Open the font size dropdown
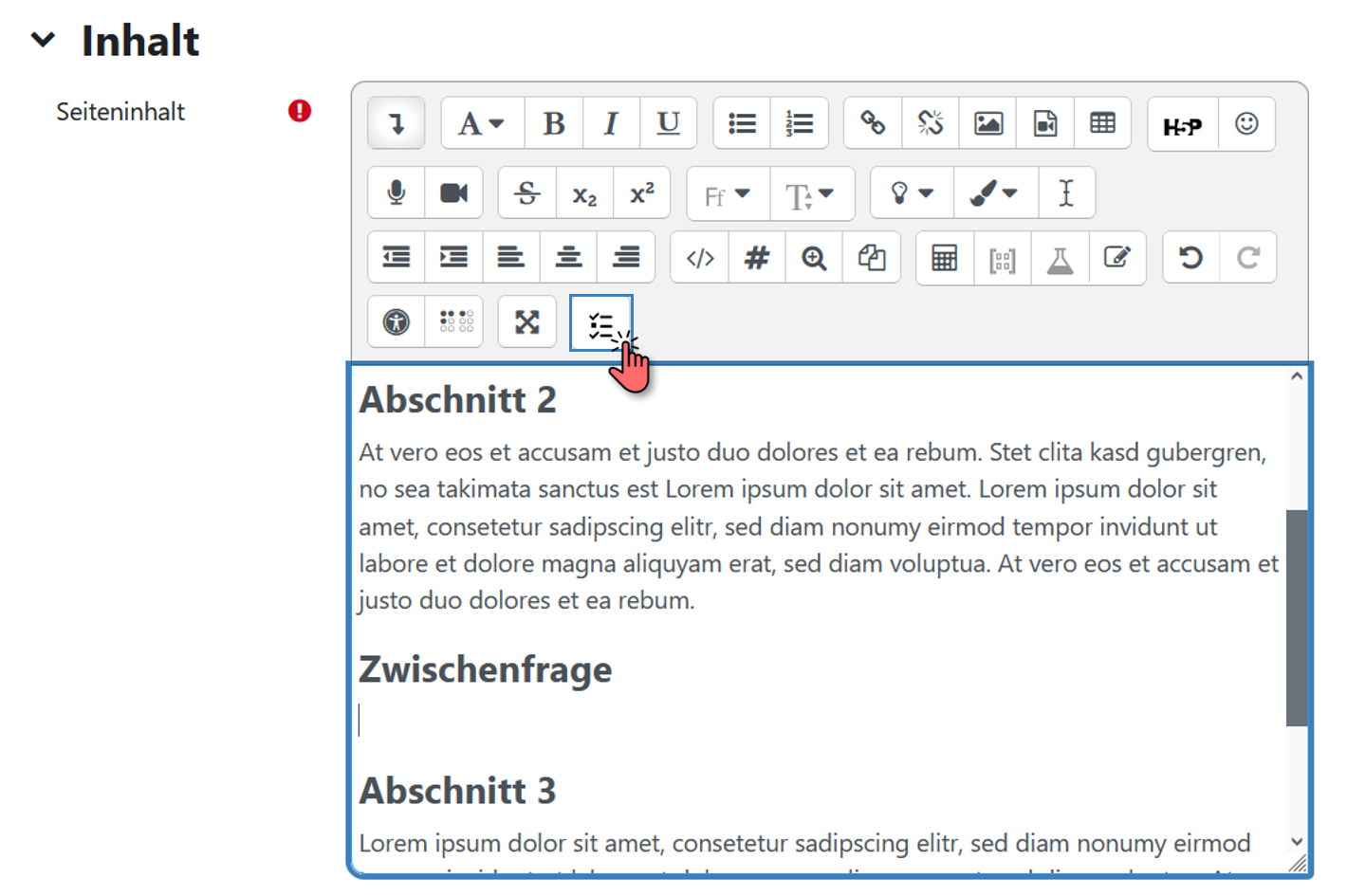1347x896 pixels. click(x=809, y=194)
